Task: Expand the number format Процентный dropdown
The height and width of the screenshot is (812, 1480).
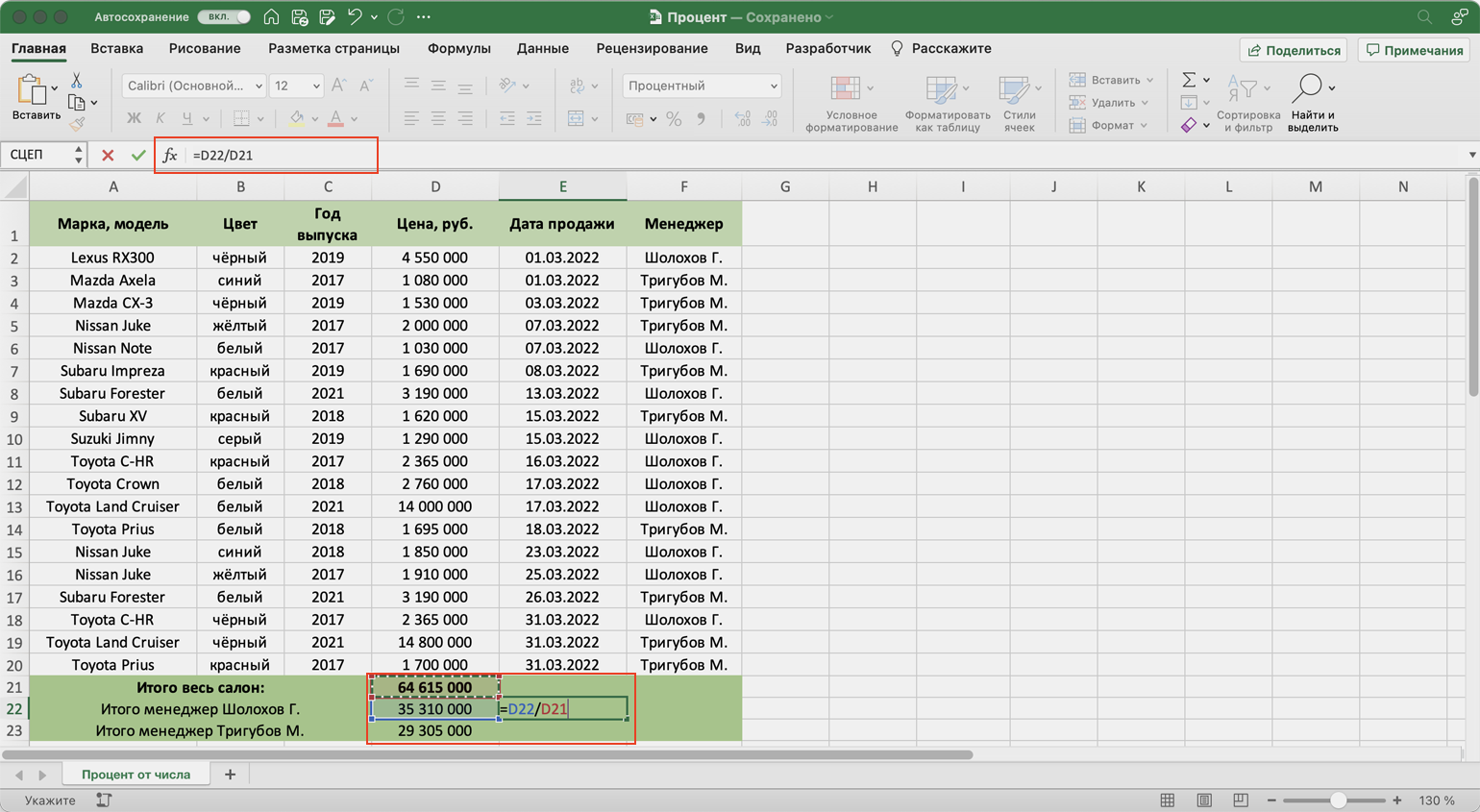Action: coord(773,86)
